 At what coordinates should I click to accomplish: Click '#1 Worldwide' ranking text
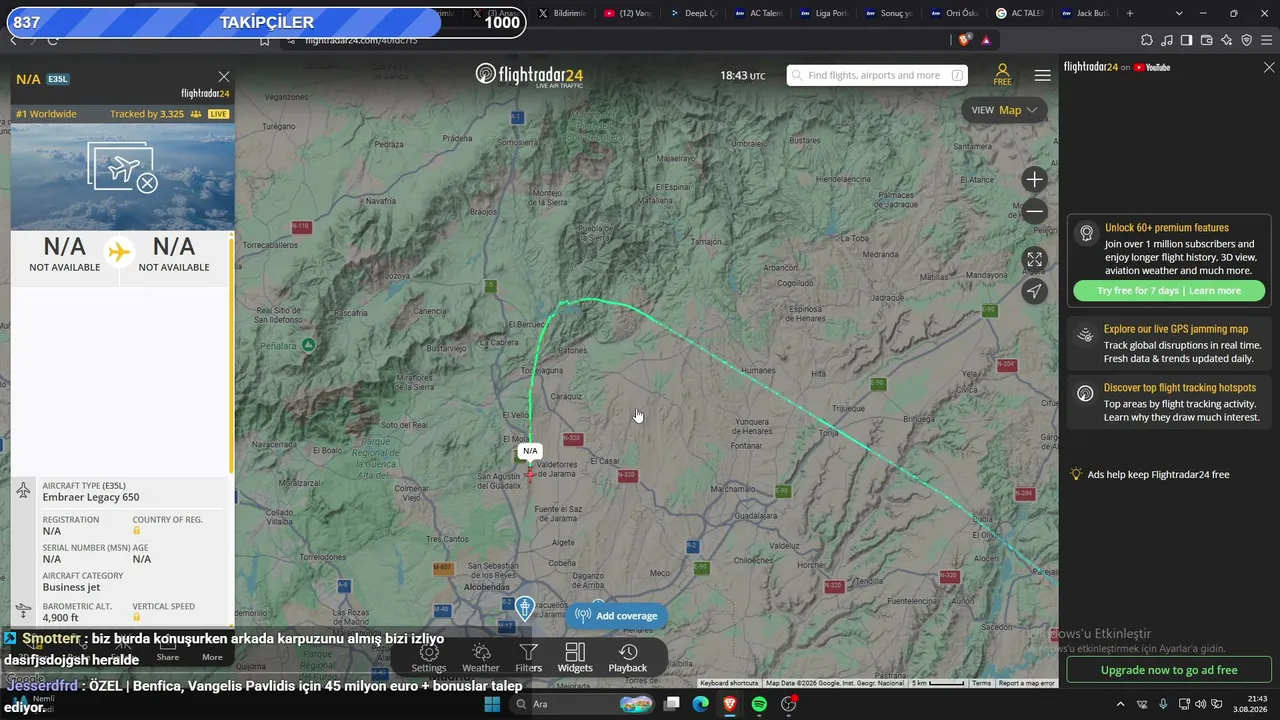[46, 114]
